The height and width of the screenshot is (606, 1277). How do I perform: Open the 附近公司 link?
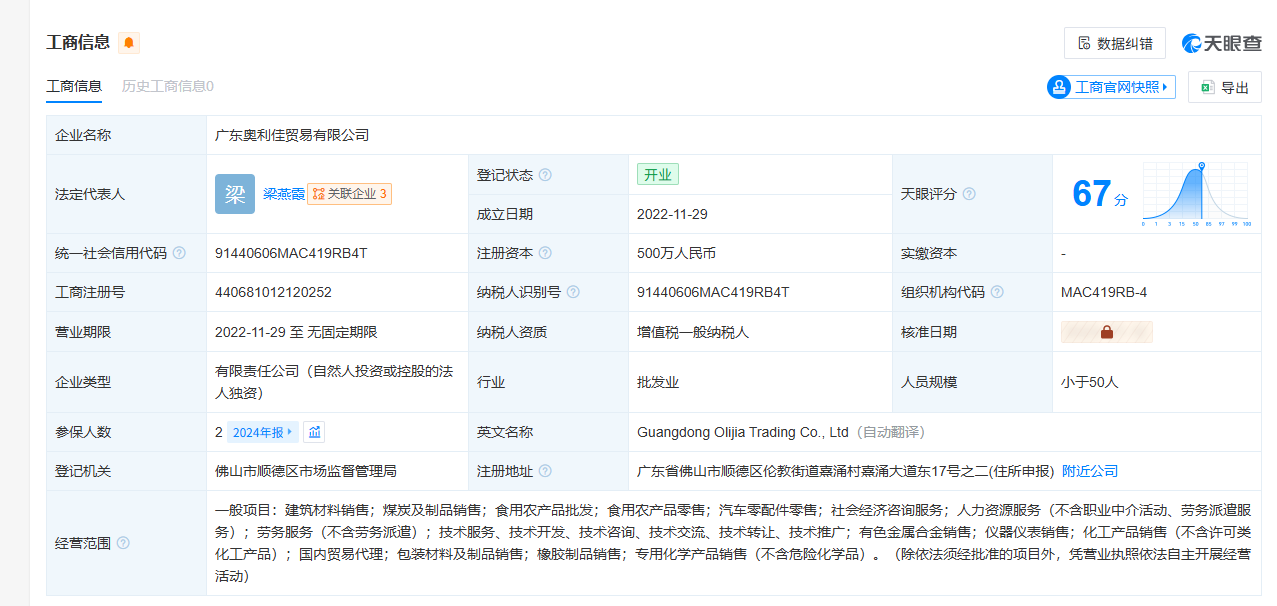1090,471
